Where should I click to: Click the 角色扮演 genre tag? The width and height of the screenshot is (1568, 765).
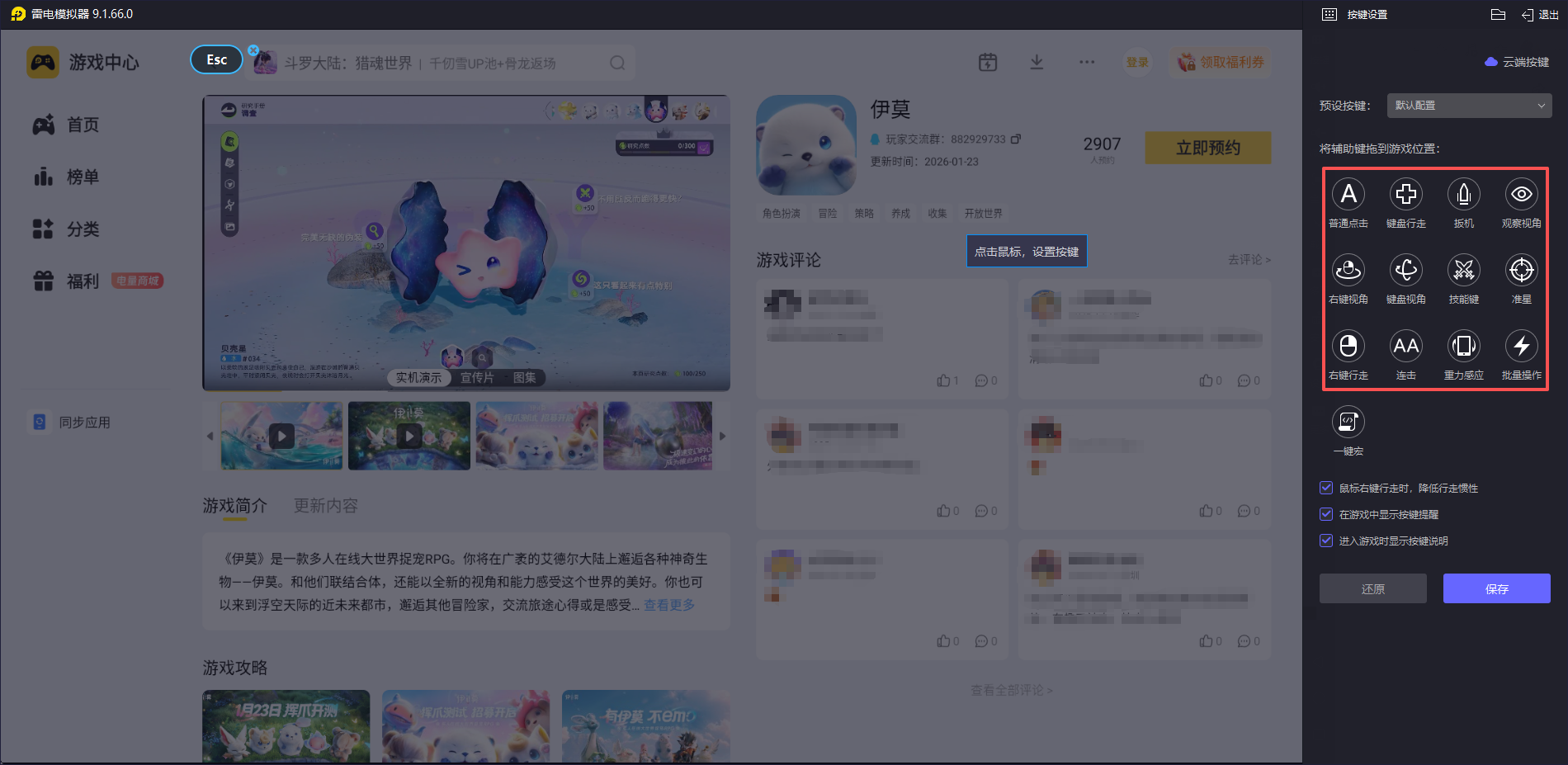click(782, 213)
